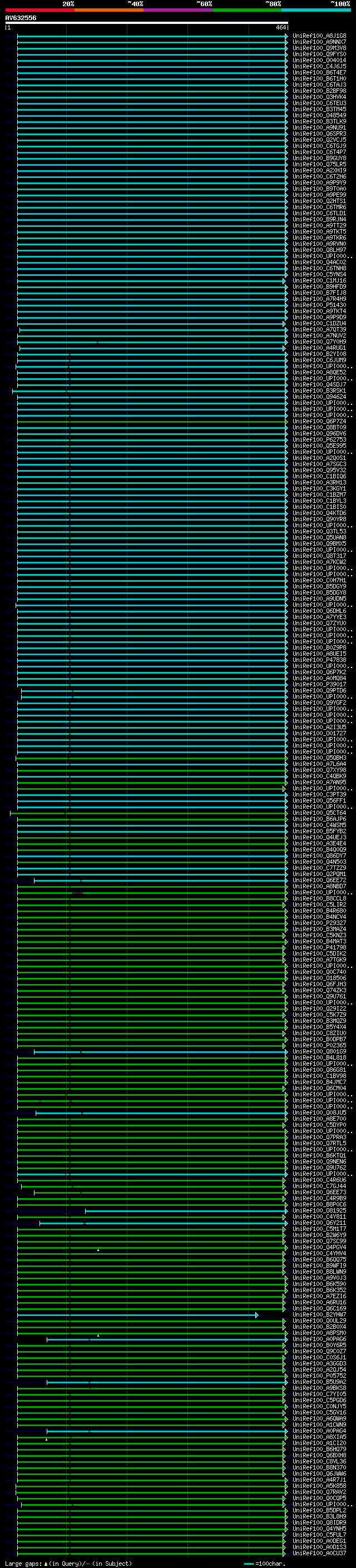The image size is (356, 1568).
Task: Select the UniRef100_Q75LR5 label
Action: [319, 164]
